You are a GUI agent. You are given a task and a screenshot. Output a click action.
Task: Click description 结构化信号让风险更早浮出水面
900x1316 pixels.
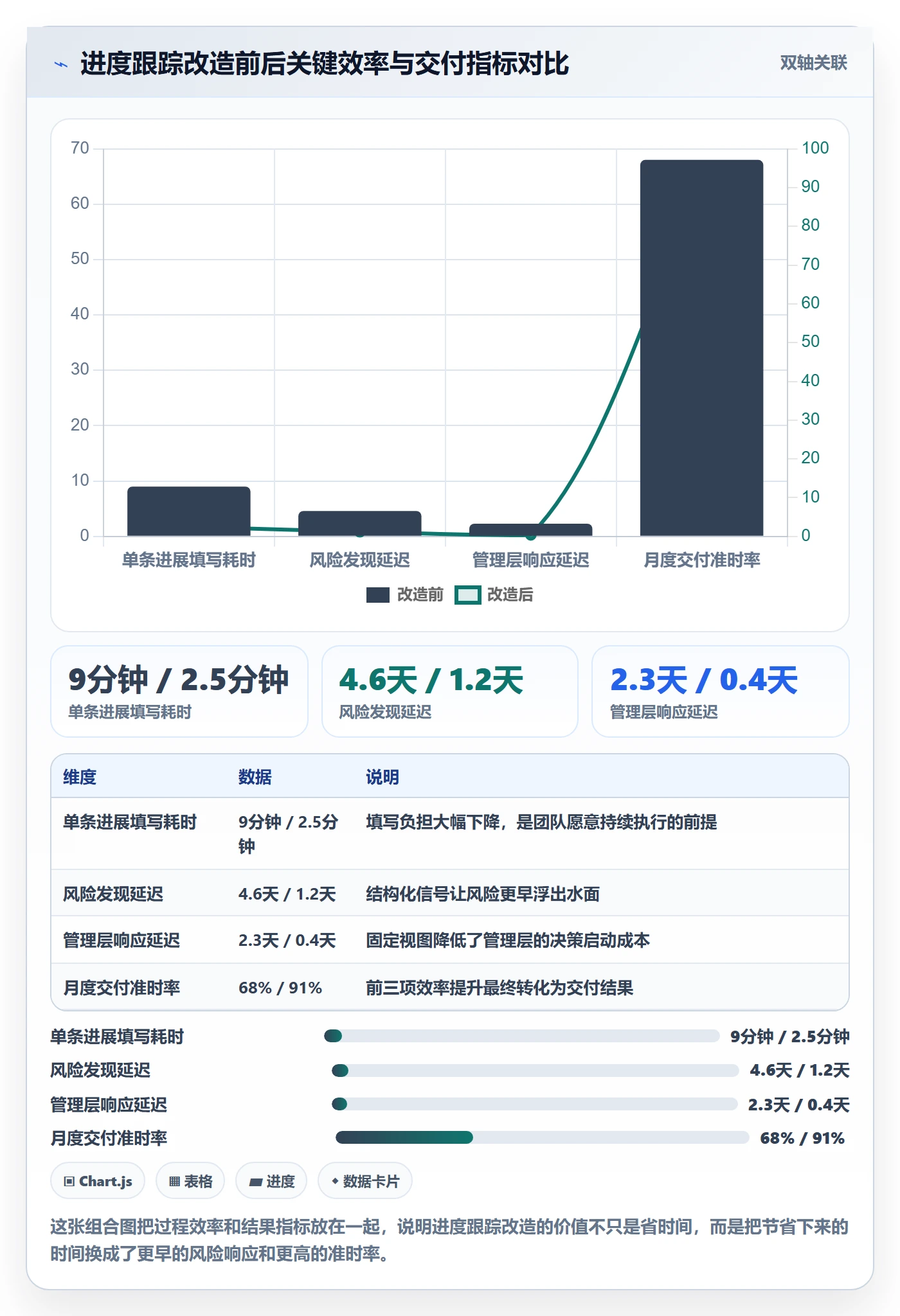(x=483, y=894)
